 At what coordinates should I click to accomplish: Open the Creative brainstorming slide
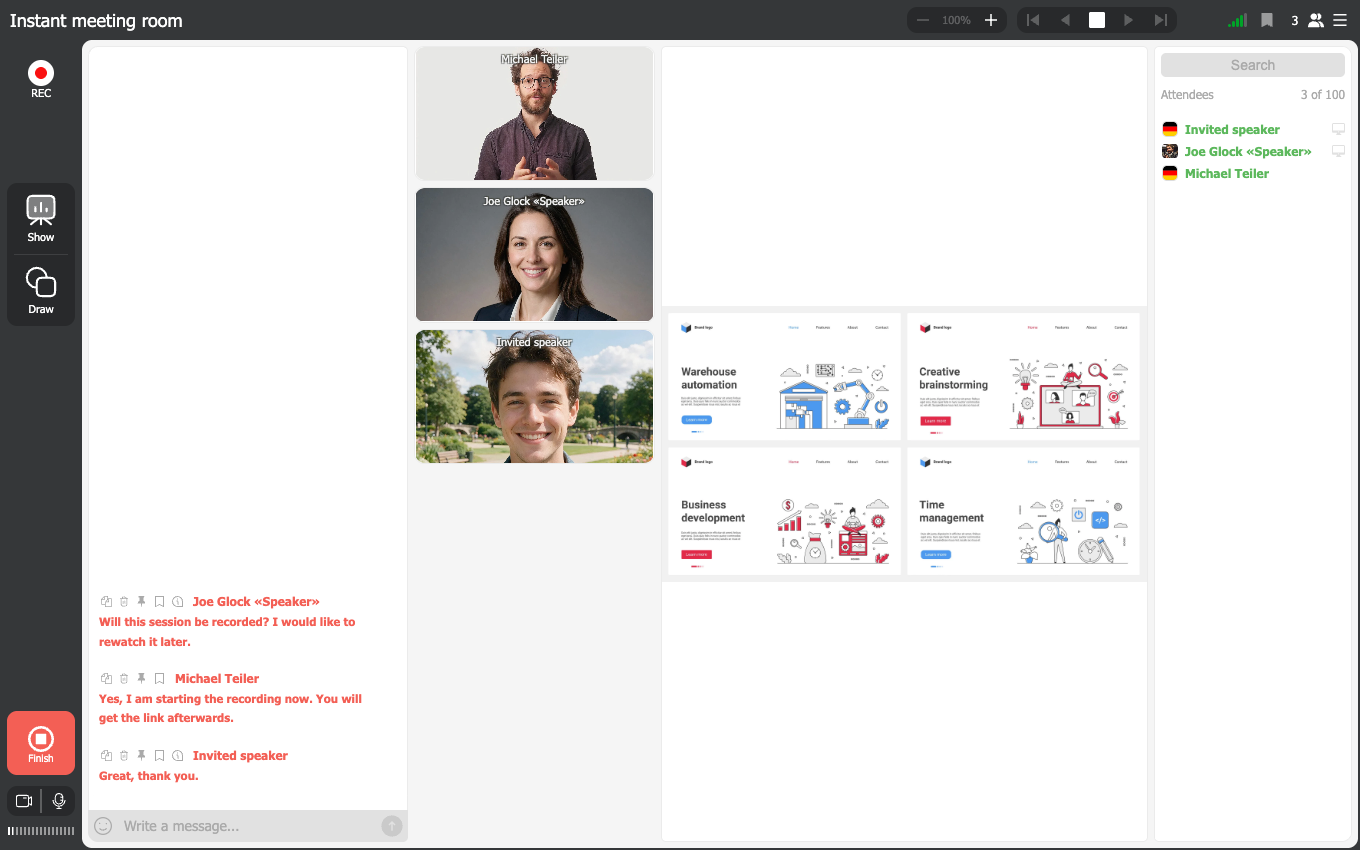coord(1023,376)
